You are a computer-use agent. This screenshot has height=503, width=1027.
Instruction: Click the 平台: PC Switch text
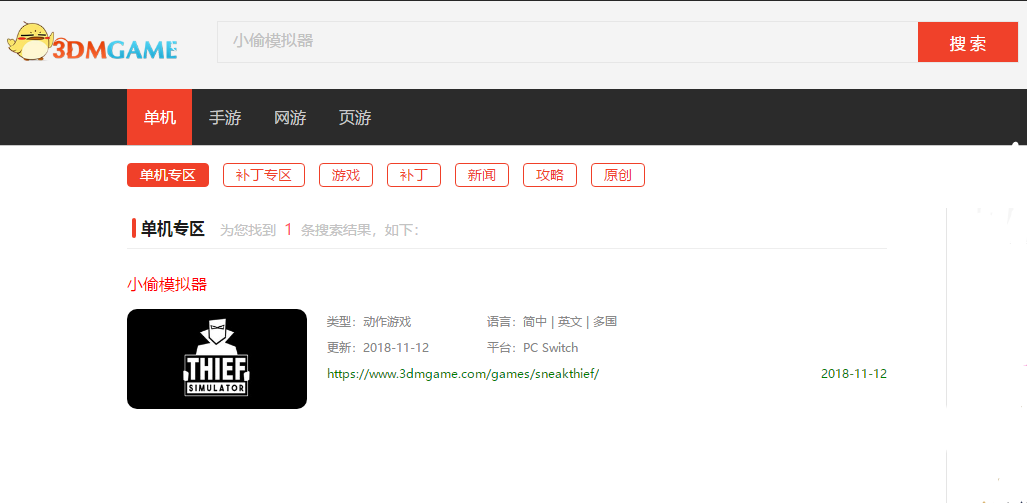532,348
